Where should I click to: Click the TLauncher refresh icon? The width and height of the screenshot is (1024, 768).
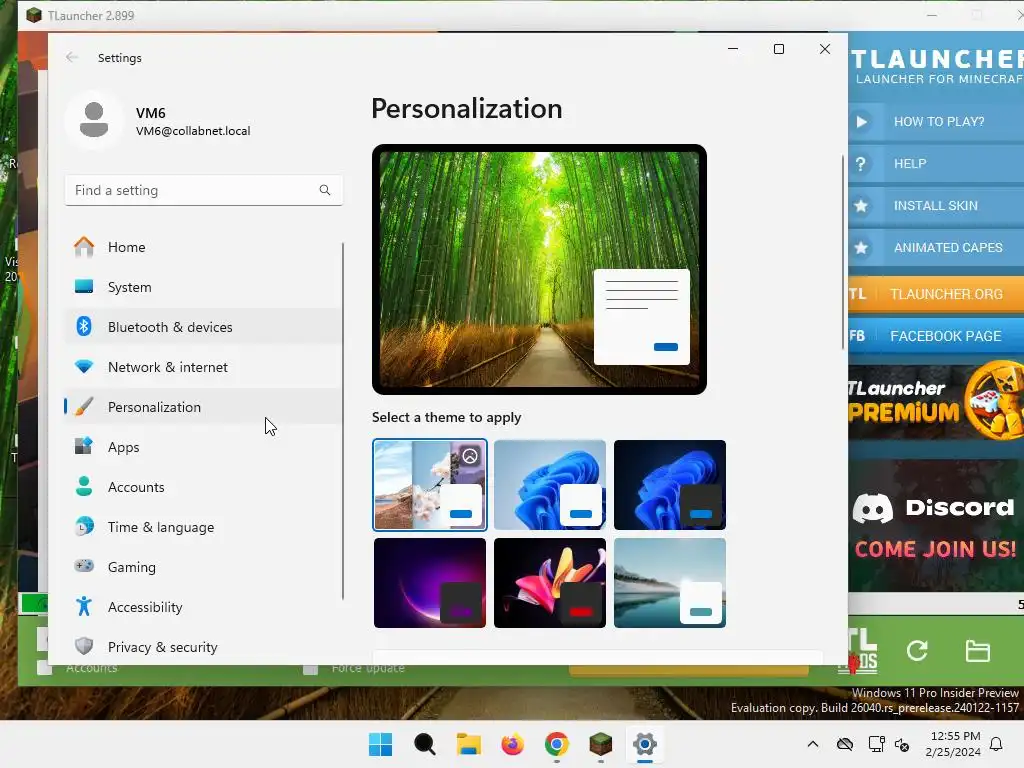[x=917, y=650]
